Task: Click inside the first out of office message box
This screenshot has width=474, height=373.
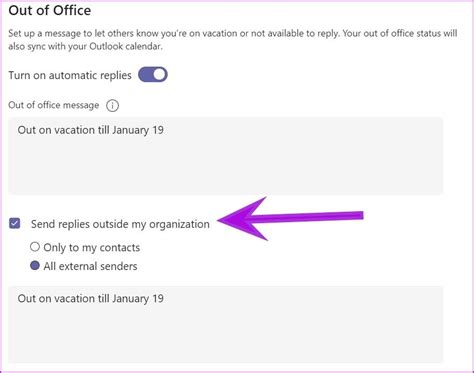Action: coord(226,156)
